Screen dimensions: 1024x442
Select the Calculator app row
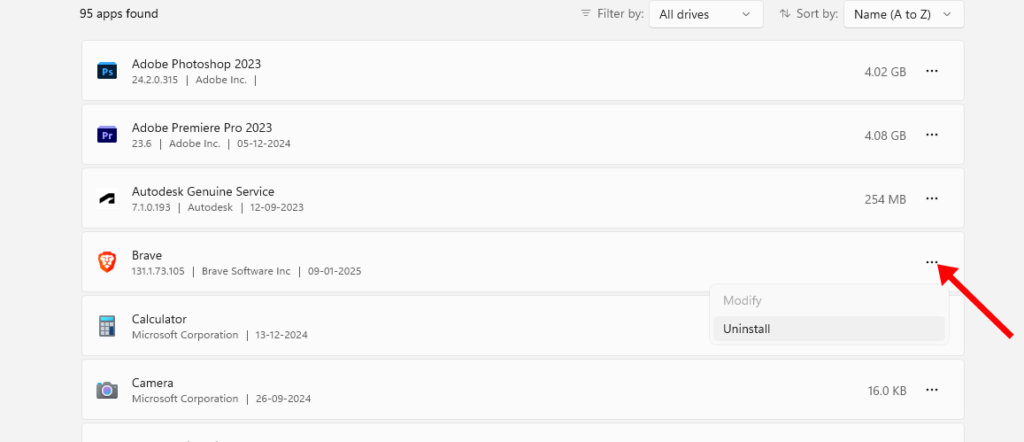point(522,326)
